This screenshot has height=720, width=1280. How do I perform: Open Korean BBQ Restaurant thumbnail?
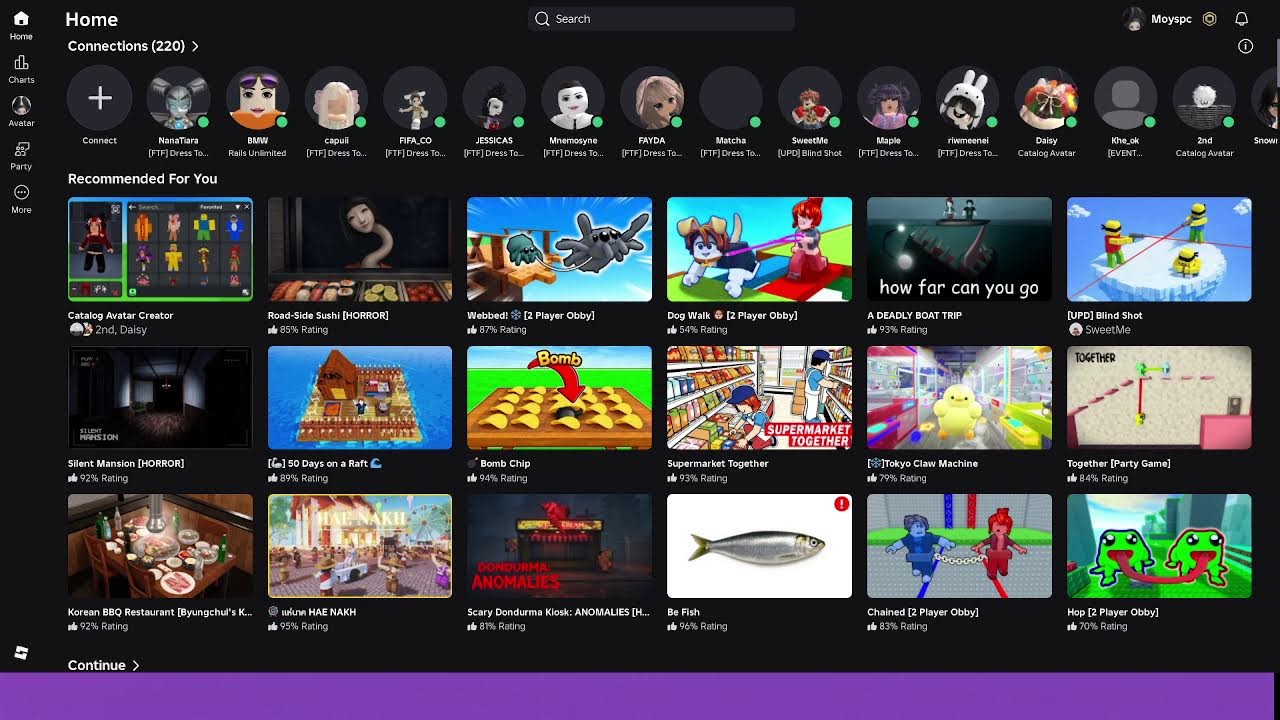click(x=160, y=546)
